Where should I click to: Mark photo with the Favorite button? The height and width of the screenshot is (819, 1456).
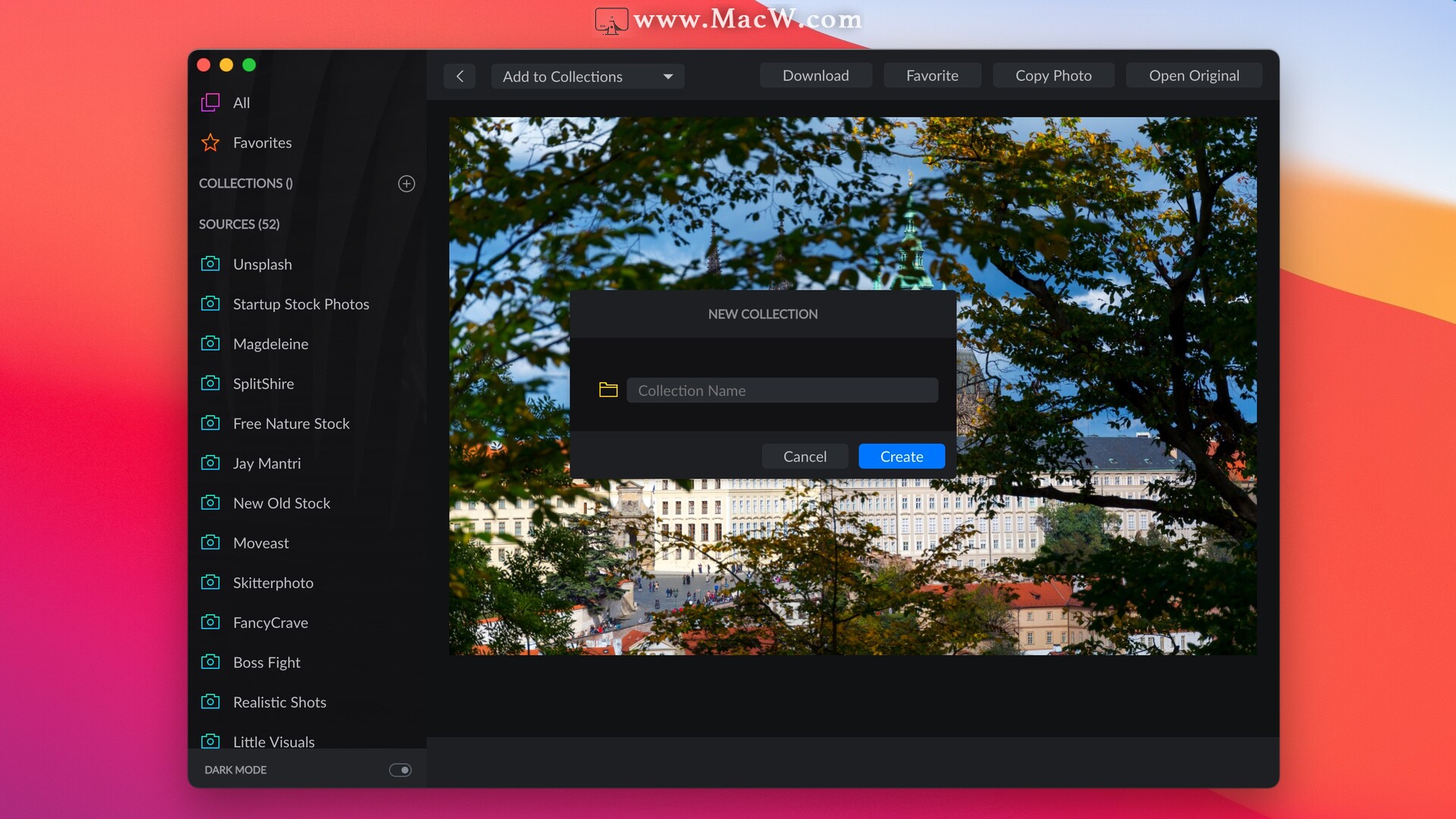point(932,75)
